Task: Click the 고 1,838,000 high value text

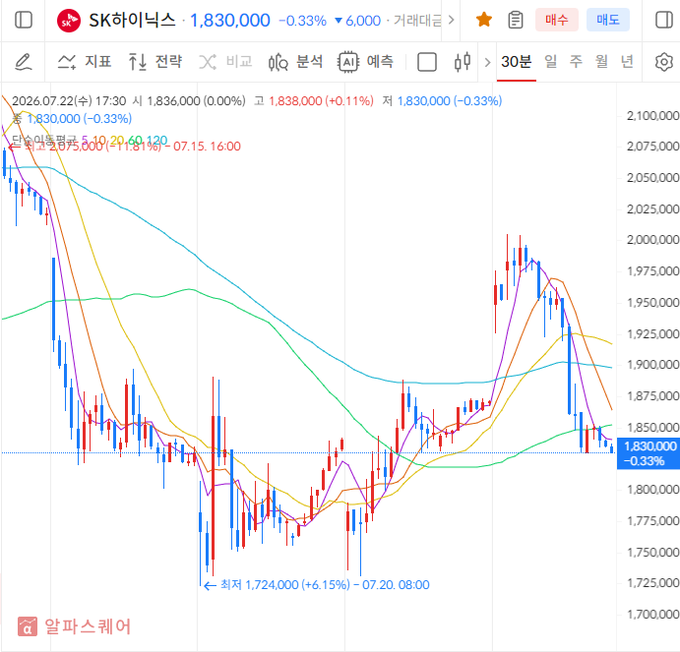Action: pyautogui.click(x=314, y=101)
